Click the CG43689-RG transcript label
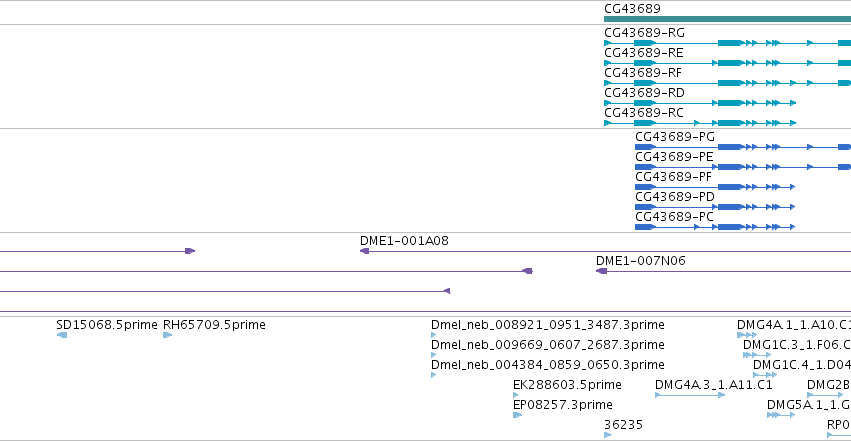 point(644,33)
